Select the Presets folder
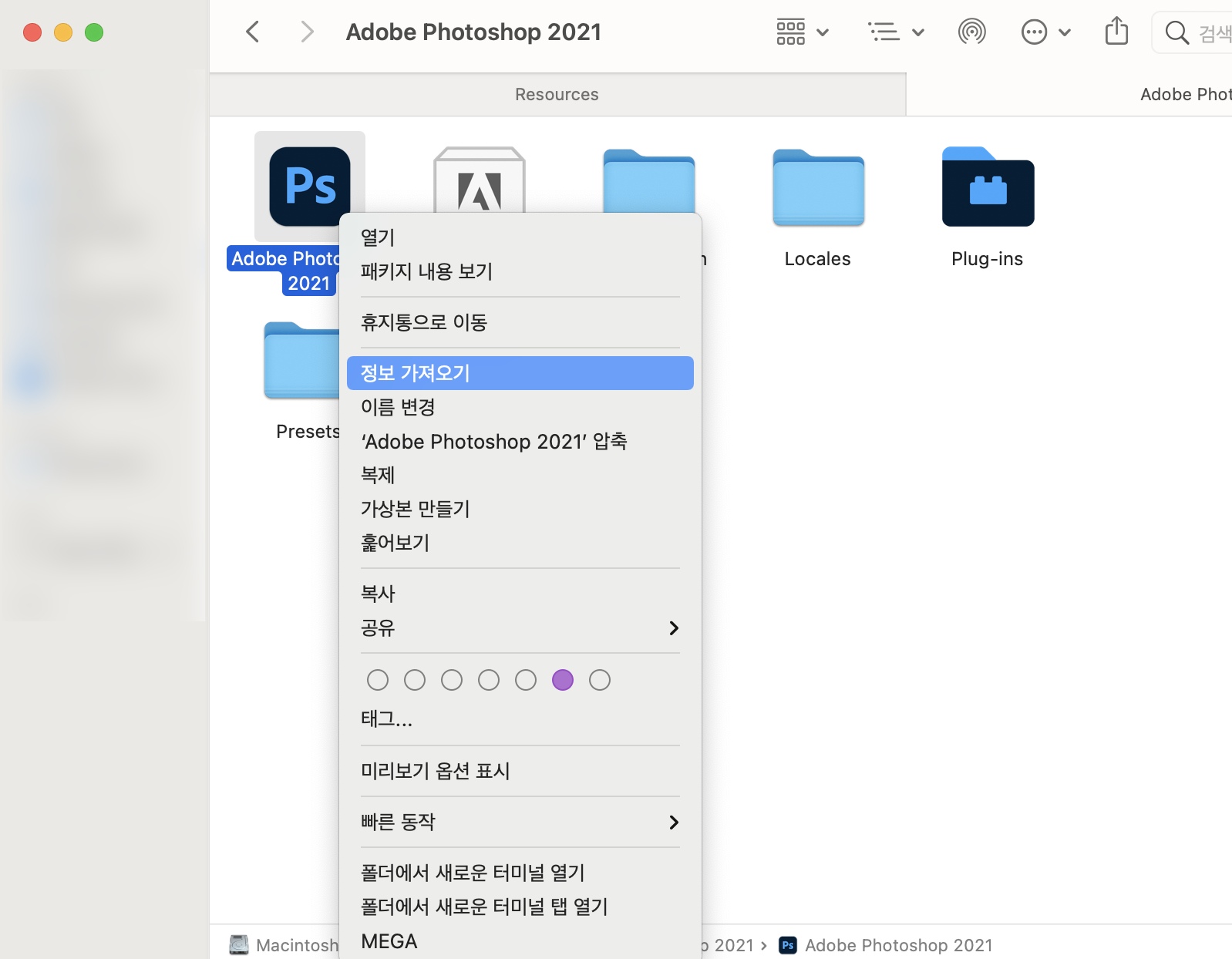 pyautogui.click(x=301, y=360)
